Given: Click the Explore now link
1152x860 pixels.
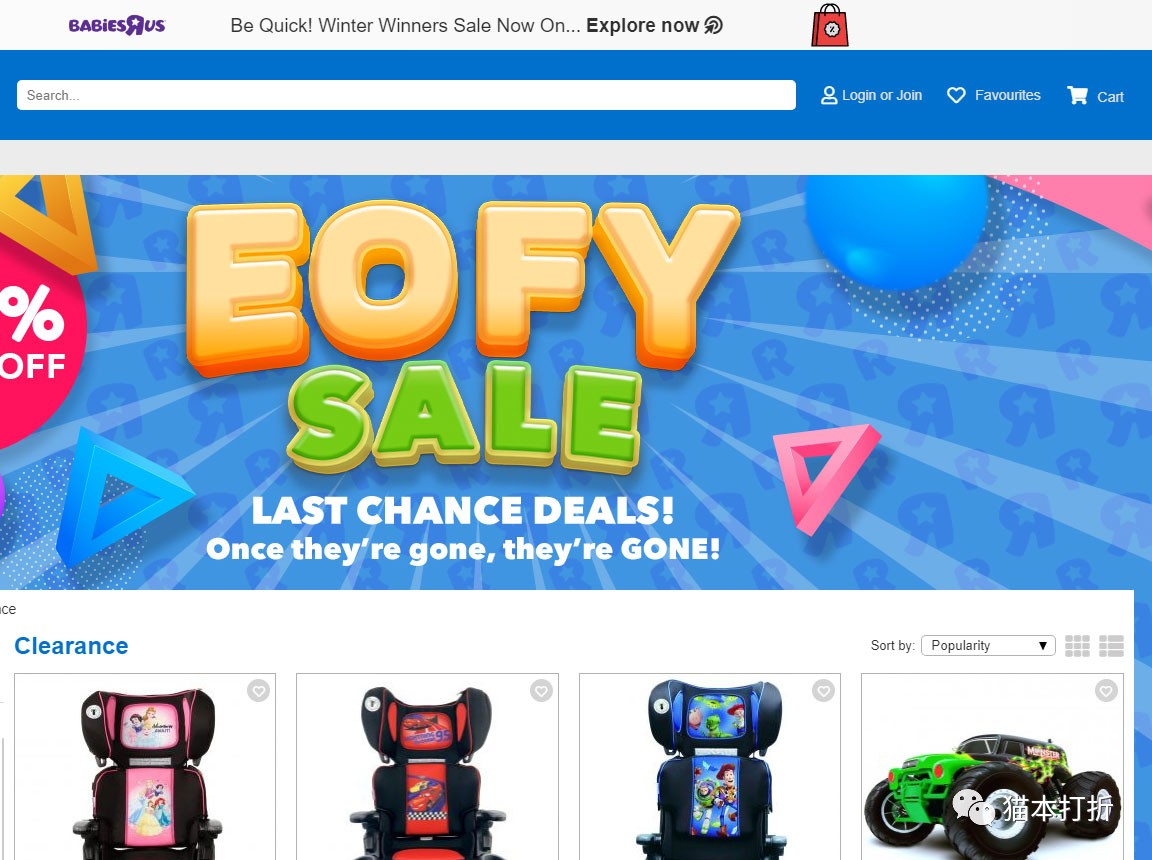Looking at the screenshot, I should (x=642, y=26).
